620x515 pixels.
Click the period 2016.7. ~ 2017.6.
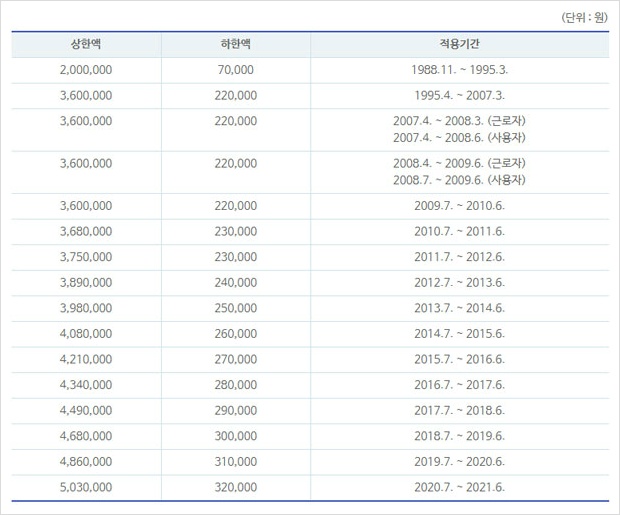click(x=459, y=385)
